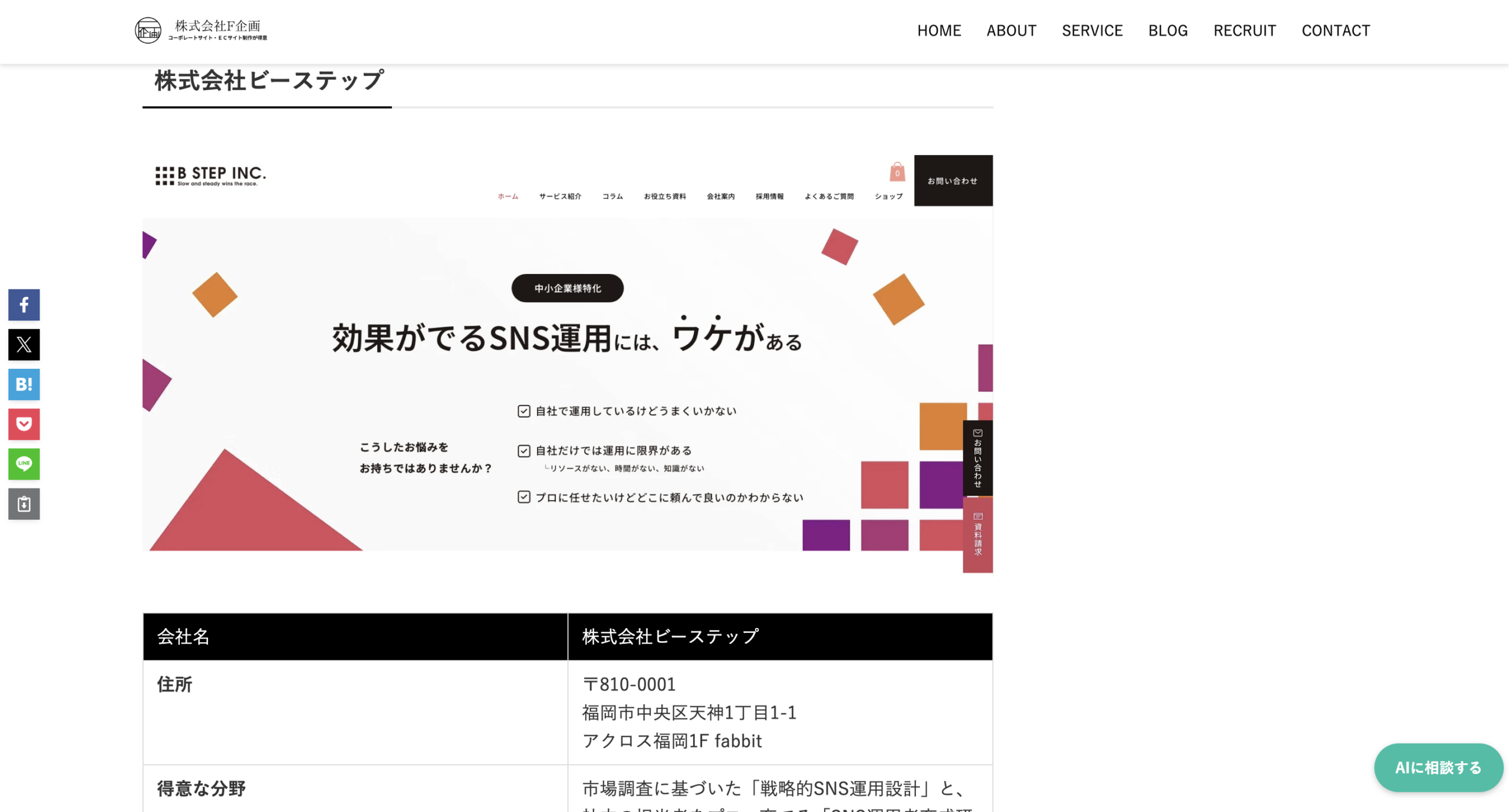Image resolution: width=1509 pixels, height=812 pixels.
Task: Copy the page link with clipboard icon
Action: [24, 504]
